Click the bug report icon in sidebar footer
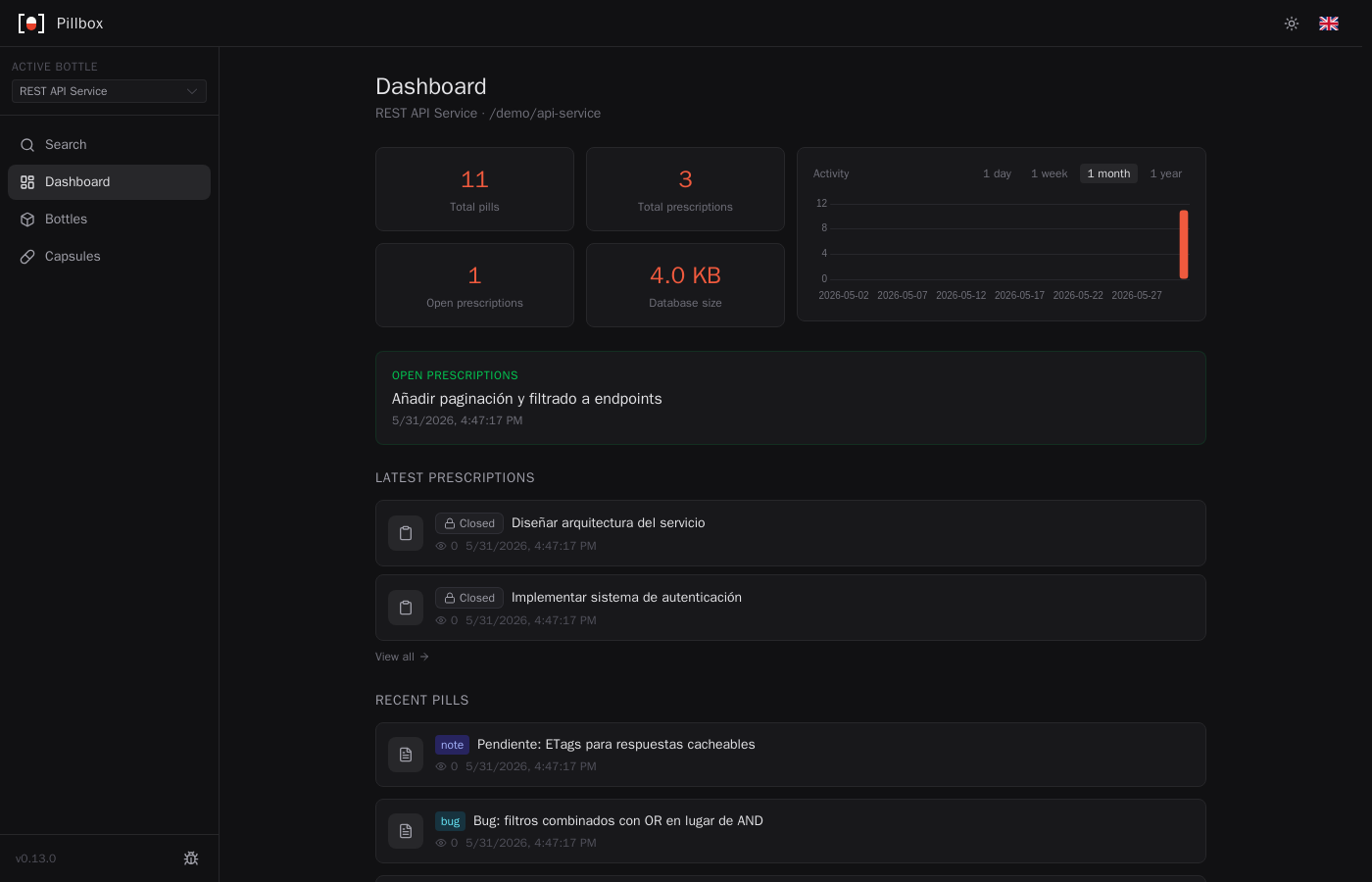This screenshot has width=1372, height=882. pyautogui.click(x=191, y=858)
